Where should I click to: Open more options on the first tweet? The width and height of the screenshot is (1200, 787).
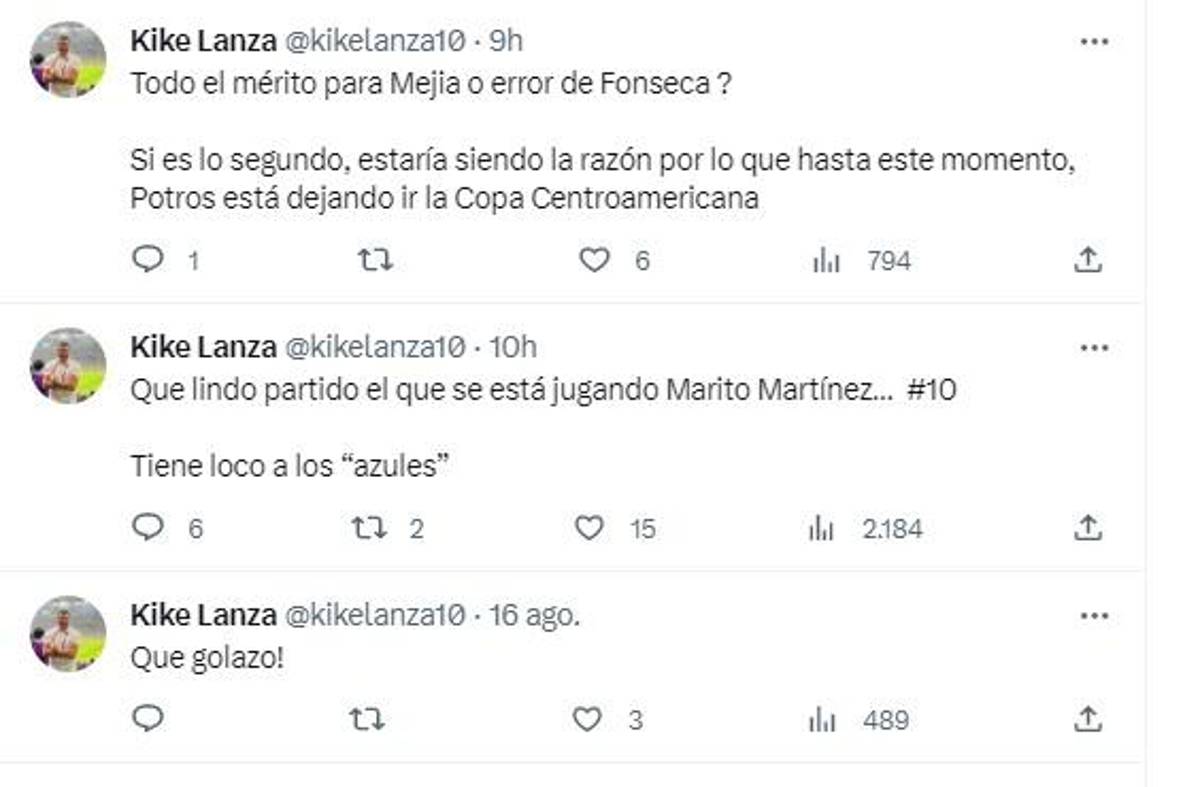(1096, 40)
